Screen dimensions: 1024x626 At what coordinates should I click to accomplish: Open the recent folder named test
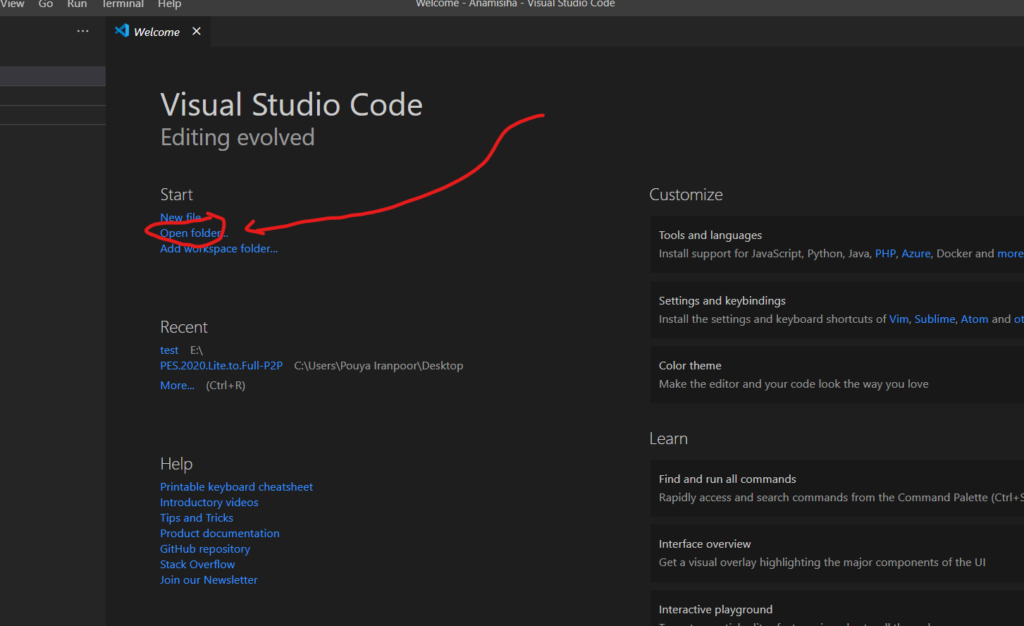(x=169, y=350)
